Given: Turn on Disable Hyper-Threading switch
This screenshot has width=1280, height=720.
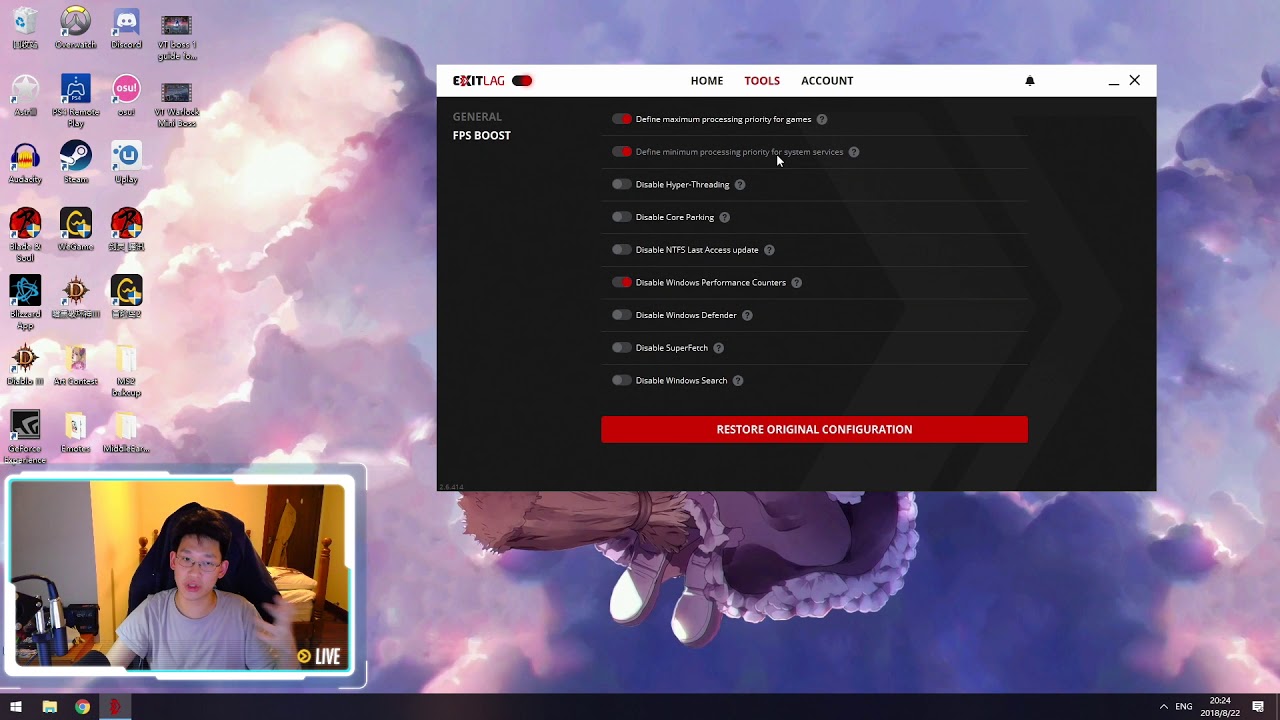Looking at the screenshot, I should coord(622,184).
